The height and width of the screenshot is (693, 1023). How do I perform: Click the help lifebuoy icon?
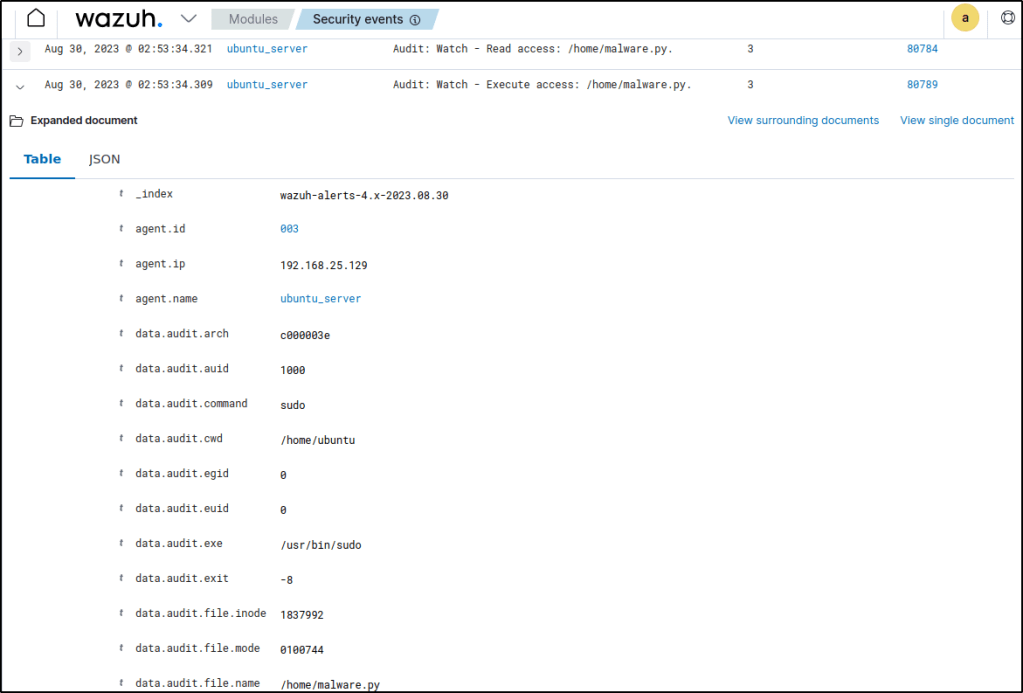point(1007,18)
